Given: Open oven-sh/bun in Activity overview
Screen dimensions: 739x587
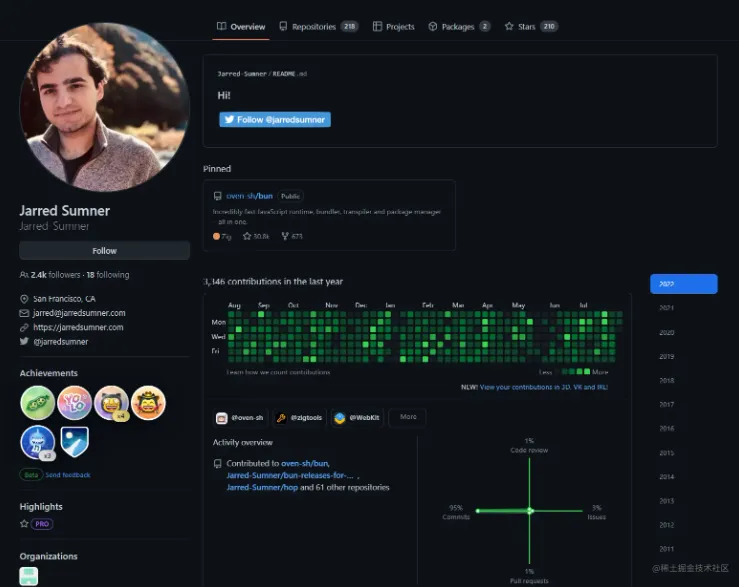Looking at the screenshot, I should 305,463.
